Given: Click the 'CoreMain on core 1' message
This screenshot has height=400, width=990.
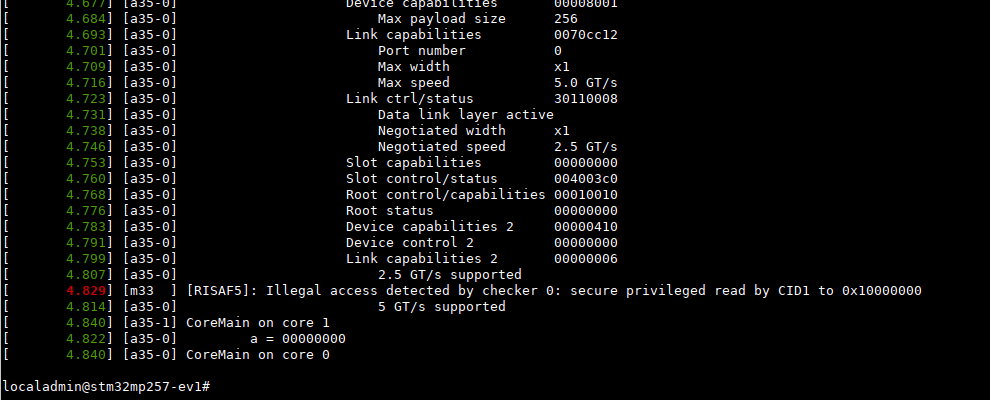Looking at the screenshot, I should pyautogui.click(x=257, y=323).
